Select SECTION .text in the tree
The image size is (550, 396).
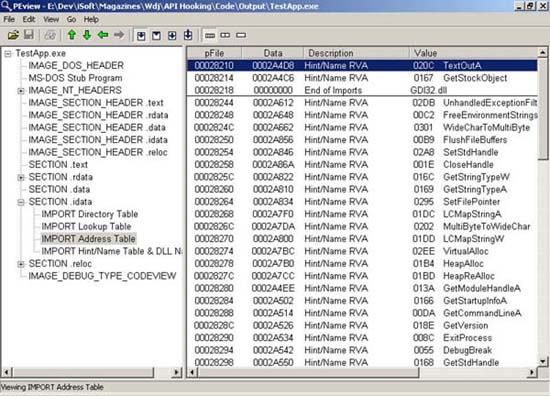click(58, 165)
